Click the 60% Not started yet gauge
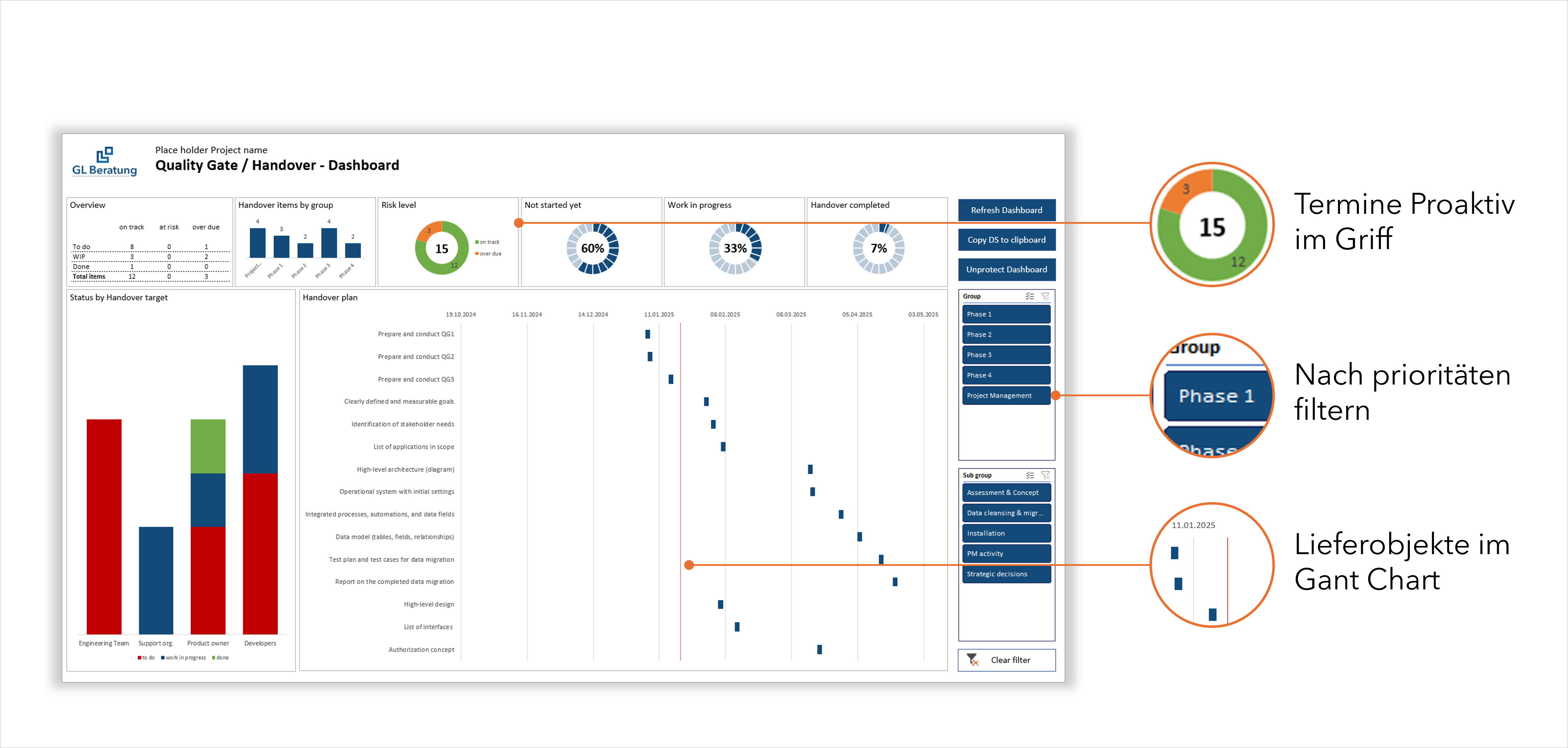 pyautogui.click(x=592, y=248)
